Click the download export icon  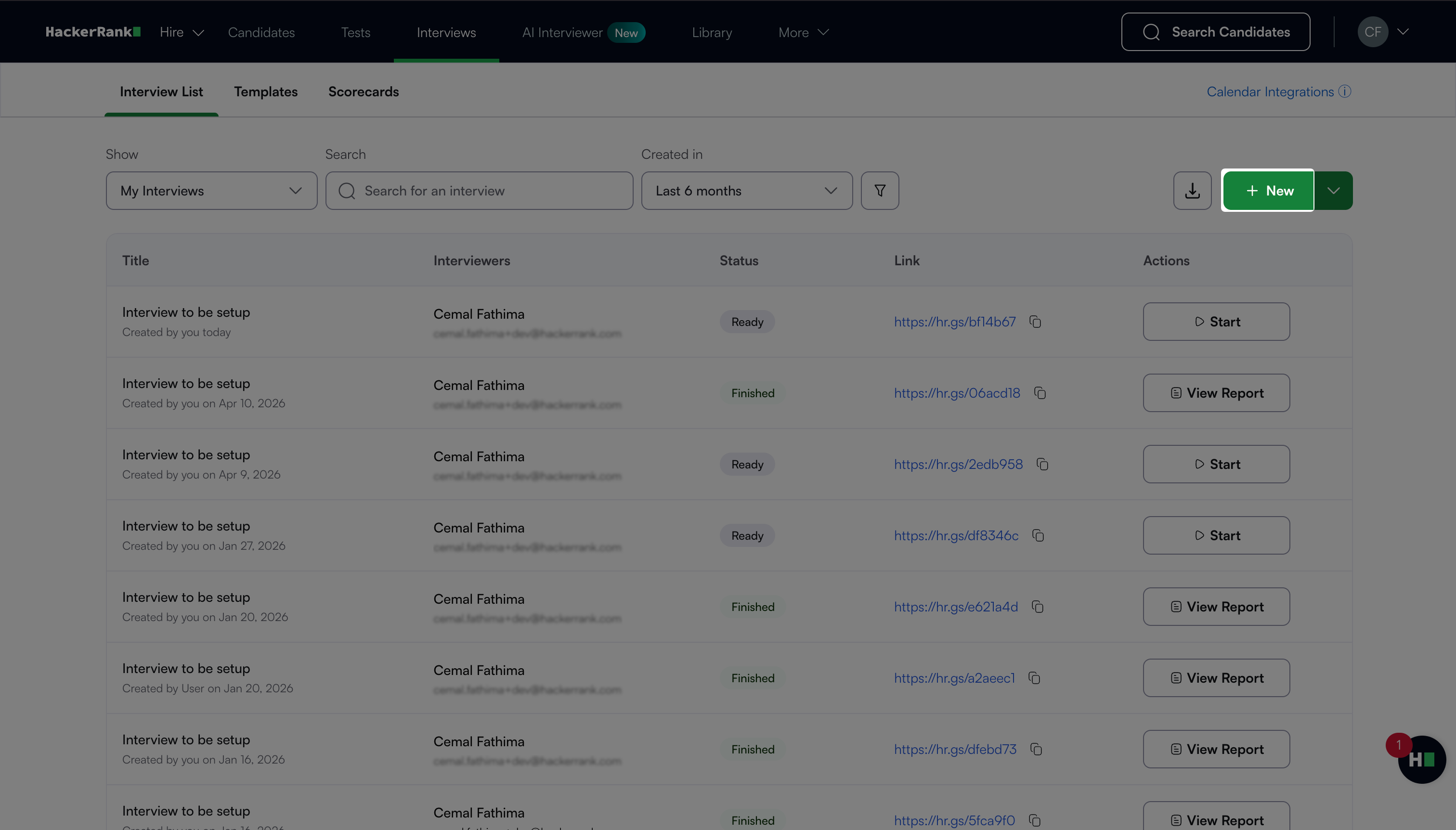point(1192,190)
